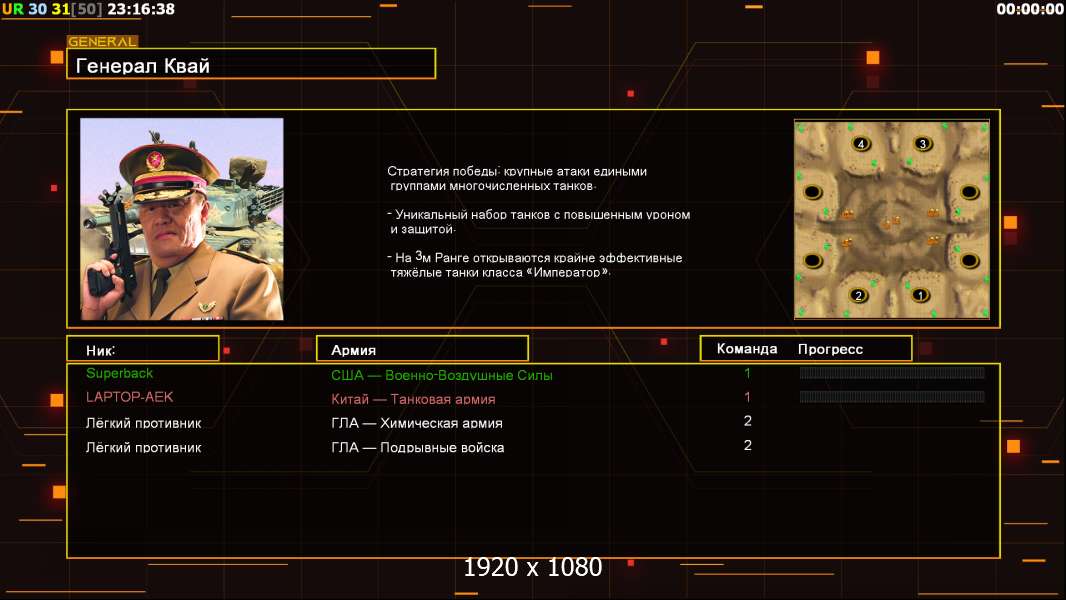Click start position 2 on the minimap
Screen dimensions: 1066x600
859,295
